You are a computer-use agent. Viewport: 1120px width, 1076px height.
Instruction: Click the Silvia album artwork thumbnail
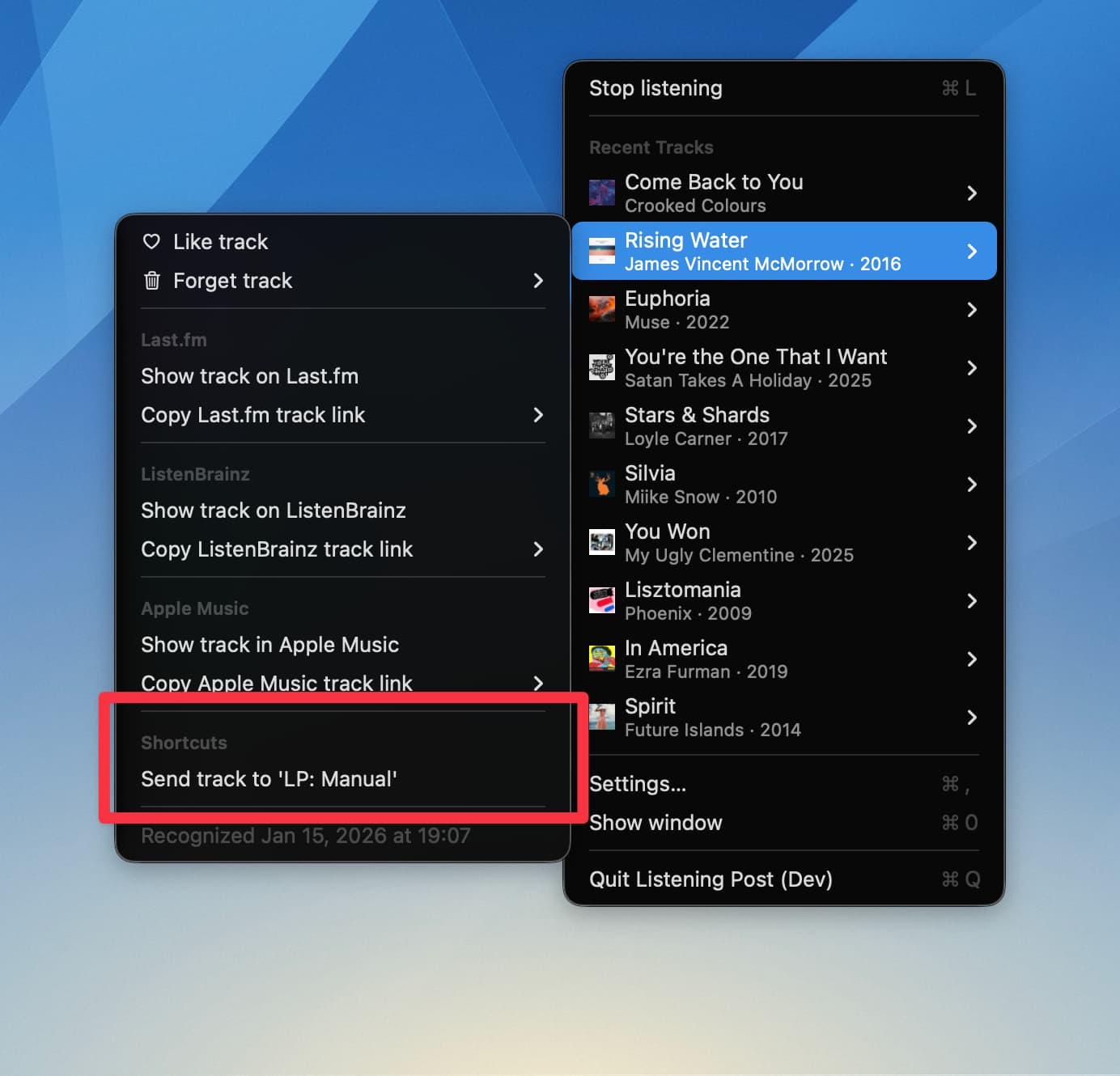tap(601, 485)
